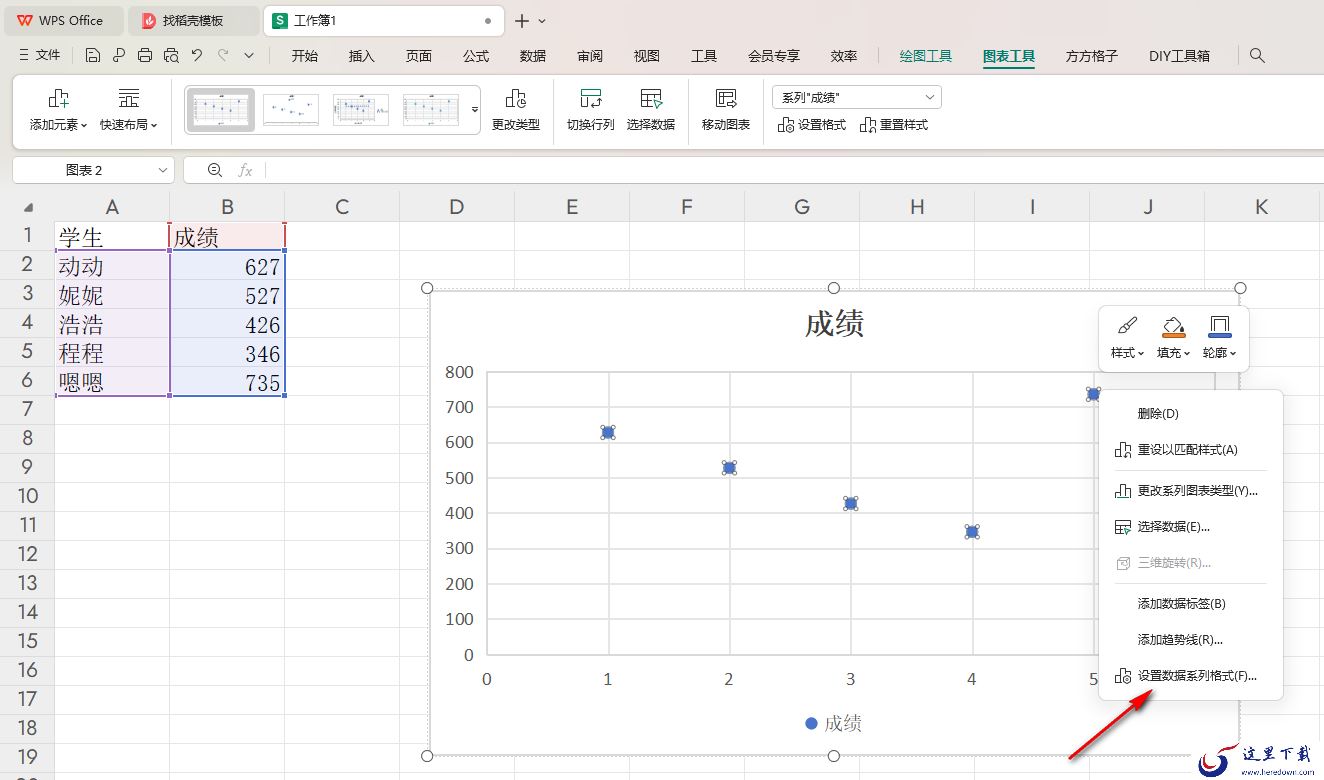
Task: Click Reset Style (重置样式) in ribbon
Action: 894,125
